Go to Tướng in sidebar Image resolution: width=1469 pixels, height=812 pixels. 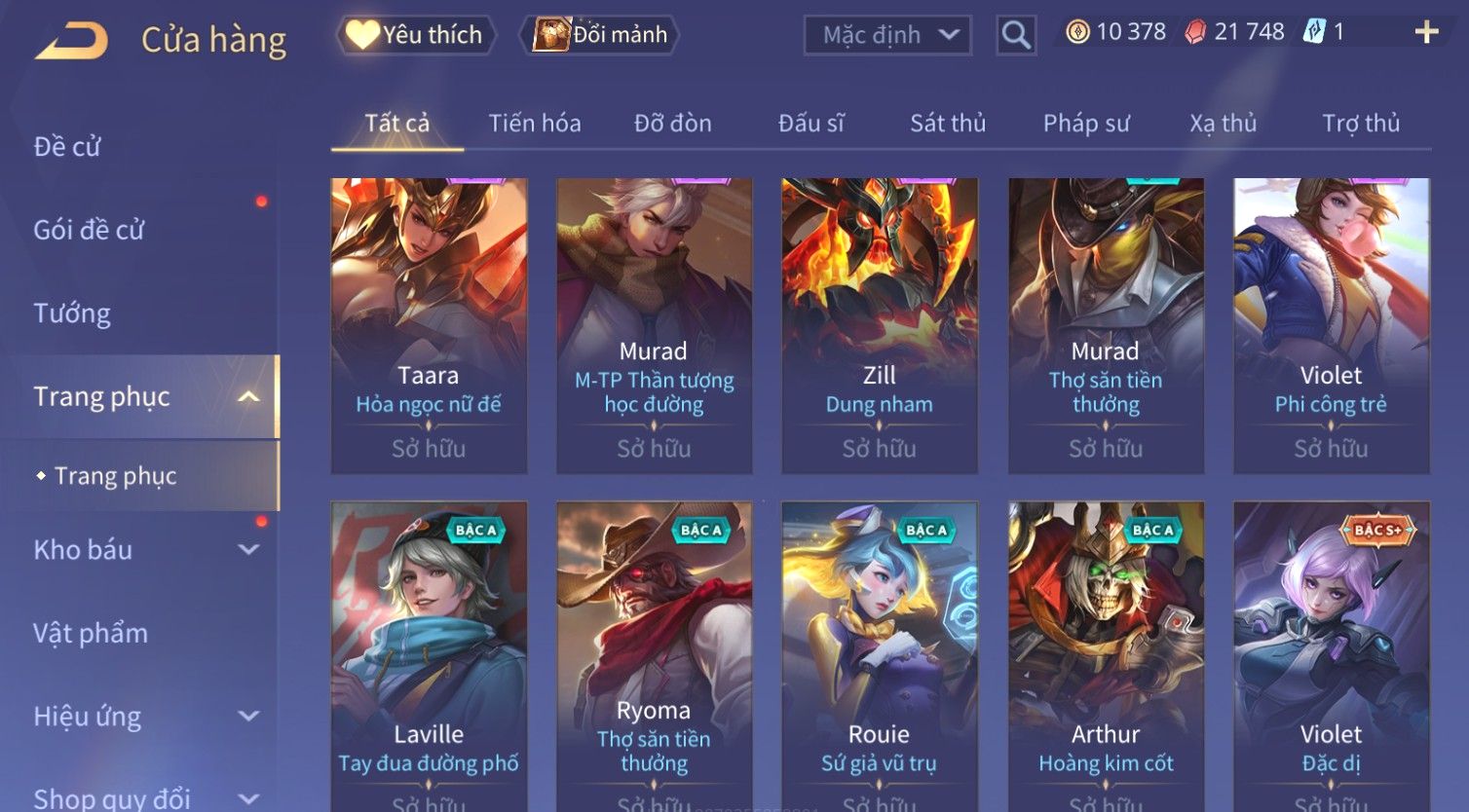[72, 314]
